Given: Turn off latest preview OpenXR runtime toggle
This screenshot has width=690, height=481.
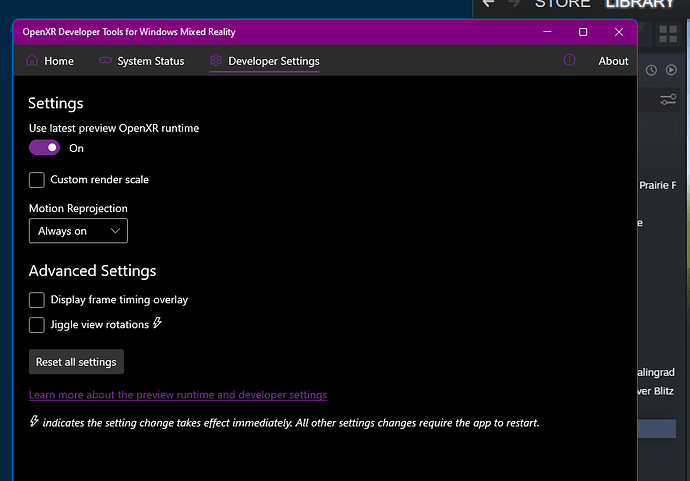Looking at the screenshot, I should [44, 147].
